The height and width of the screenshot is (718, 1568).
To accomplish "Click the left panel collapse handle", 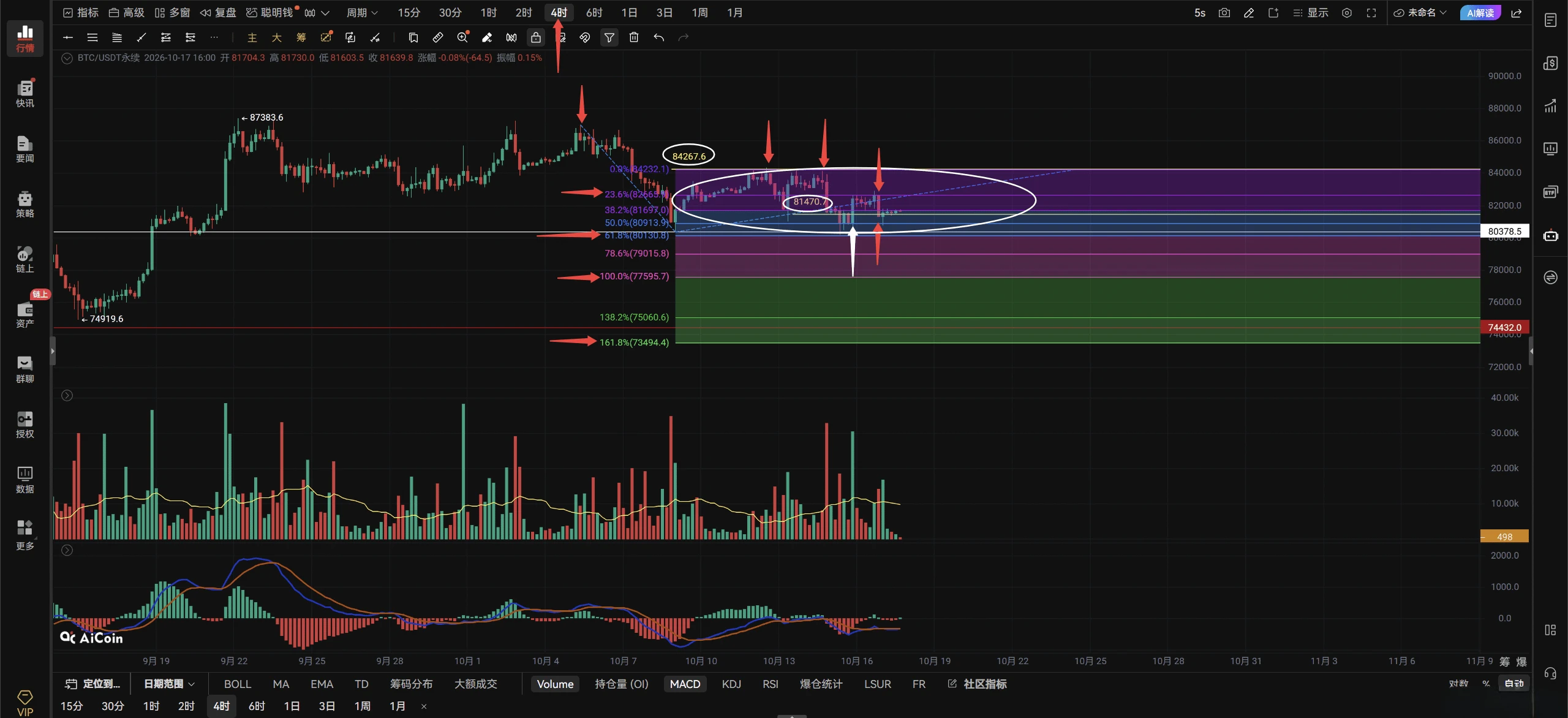I will 53,351.
